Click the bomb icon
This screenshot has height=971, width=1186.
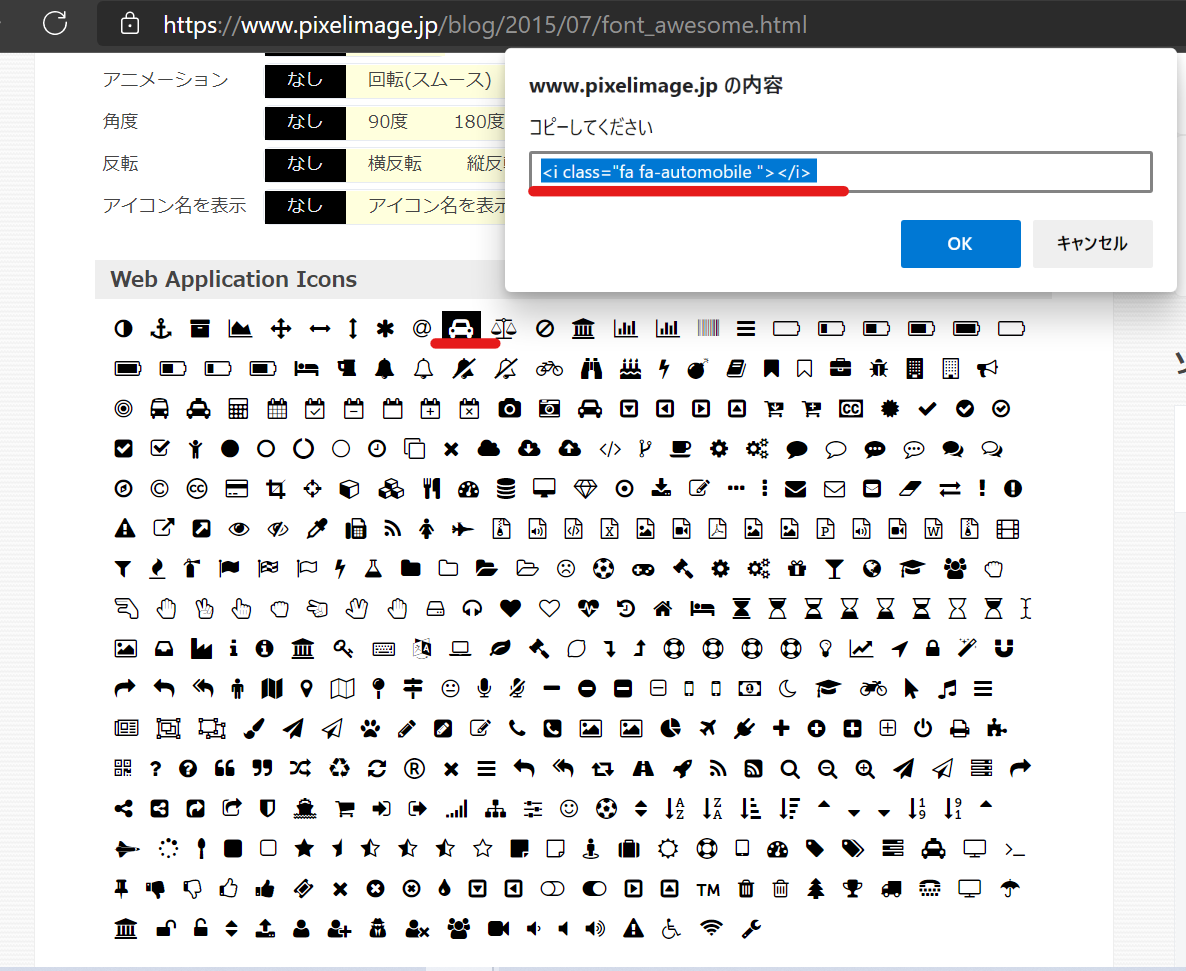coord(697,369)
